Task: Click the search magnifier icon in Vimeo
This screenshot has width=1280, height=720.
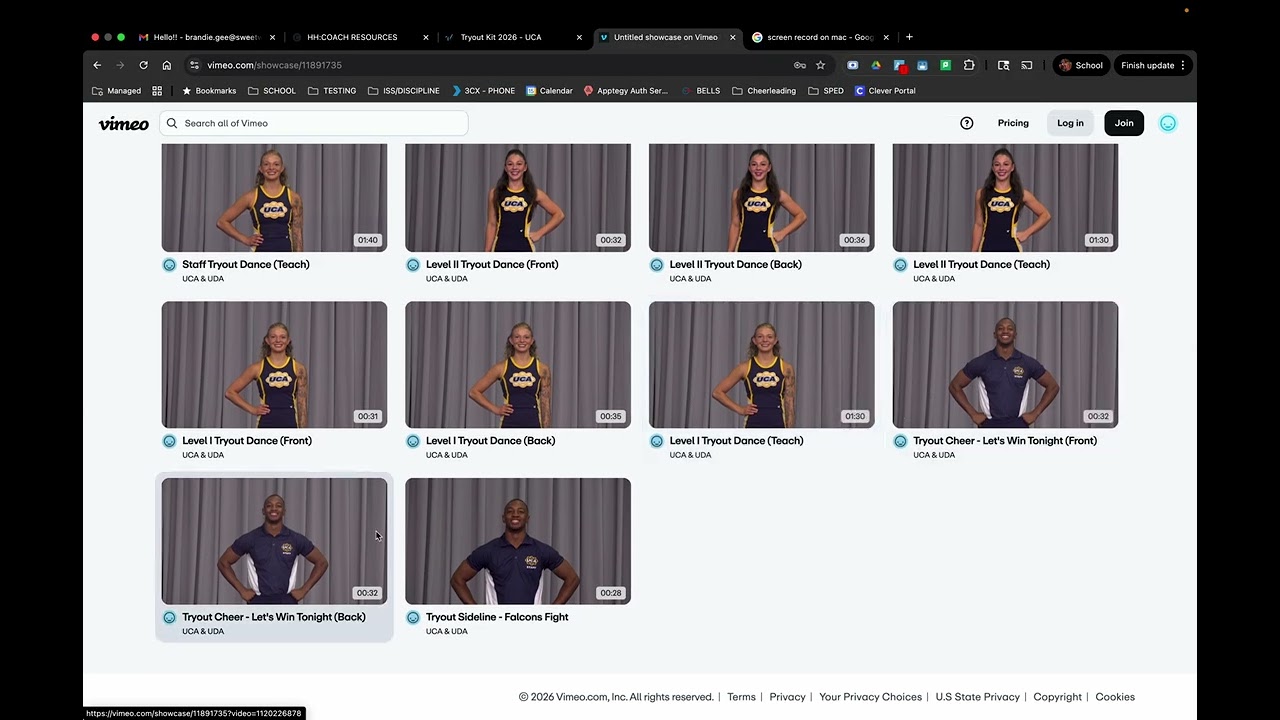Action: point(172,123)
